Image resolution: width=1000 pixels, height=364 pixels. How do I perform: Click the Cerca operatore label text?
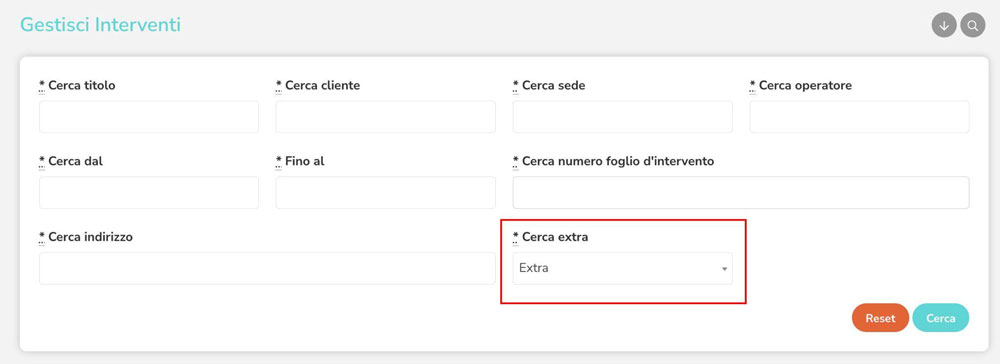pos(805,85)
